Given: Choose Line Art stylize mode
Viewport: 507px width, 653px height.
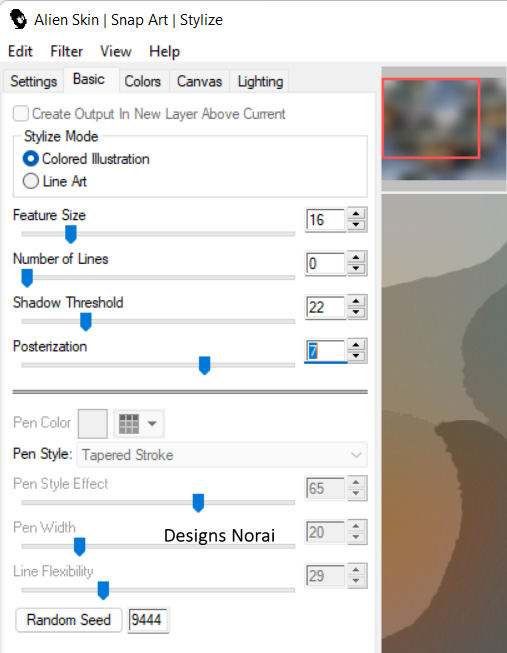Looking at the screenshot, I should point(30,181).
